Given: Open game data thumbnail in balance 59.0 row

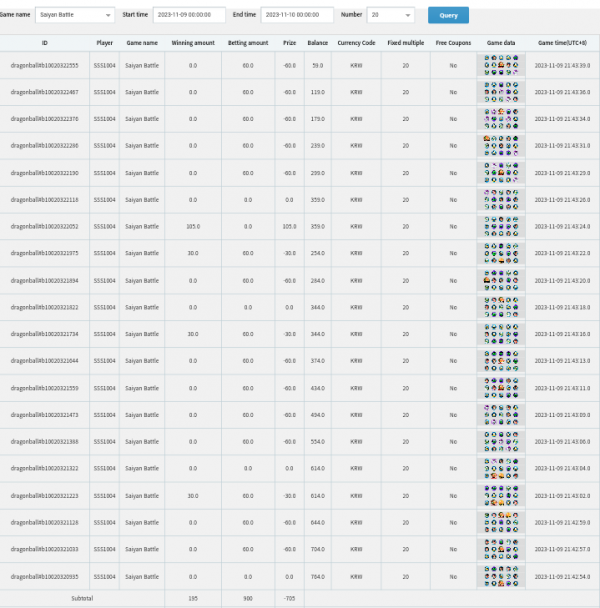Looking at the screenshot, I should (501, 65).
